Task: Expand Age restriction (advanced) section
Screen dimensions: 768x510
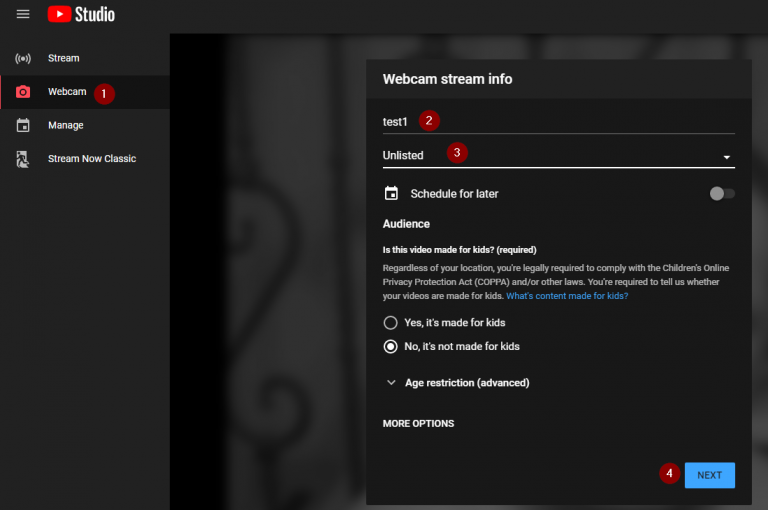Action: [x=466, y=383]
